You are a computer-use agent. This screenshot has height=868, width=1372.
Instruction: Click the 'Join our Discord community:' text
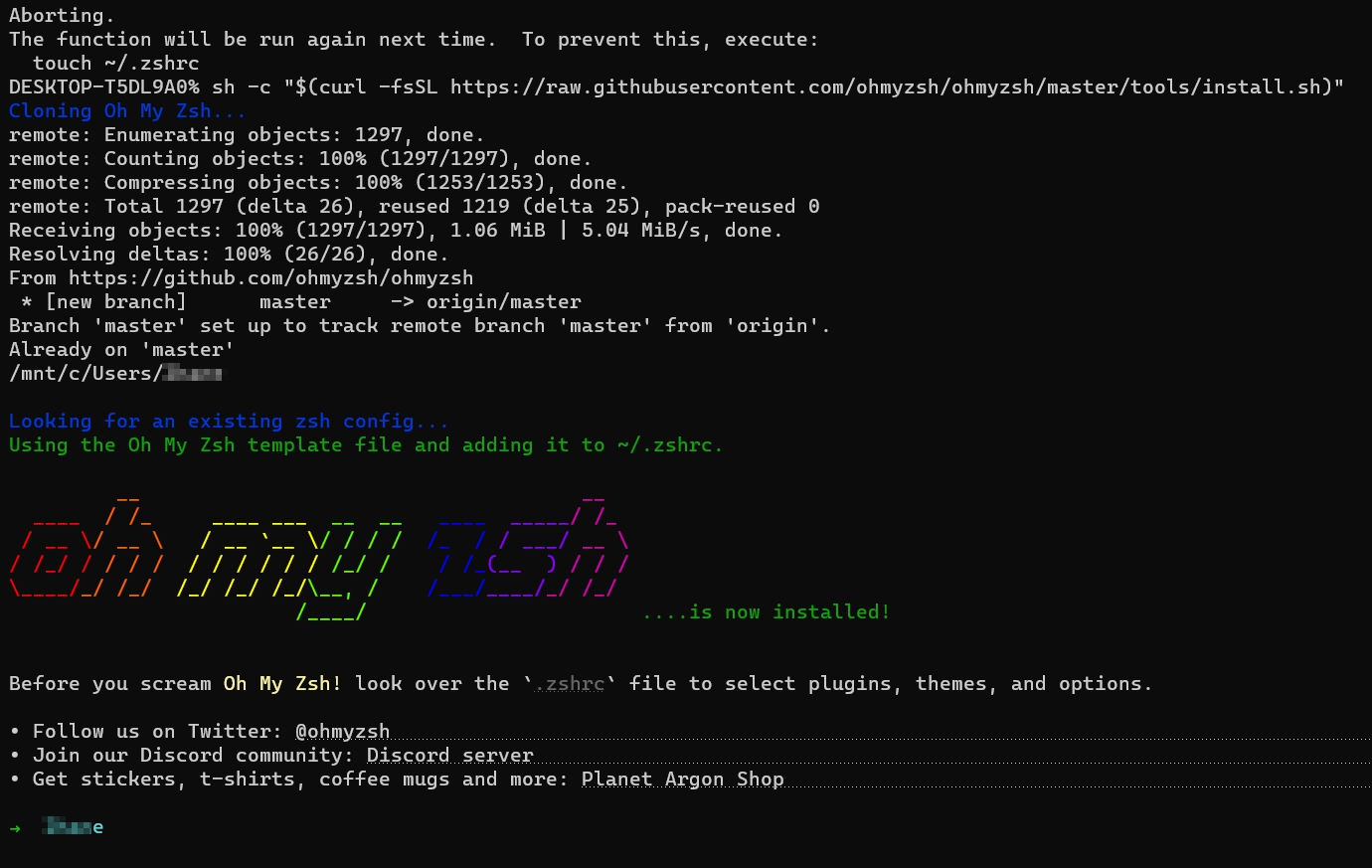(x=194, y=756)
